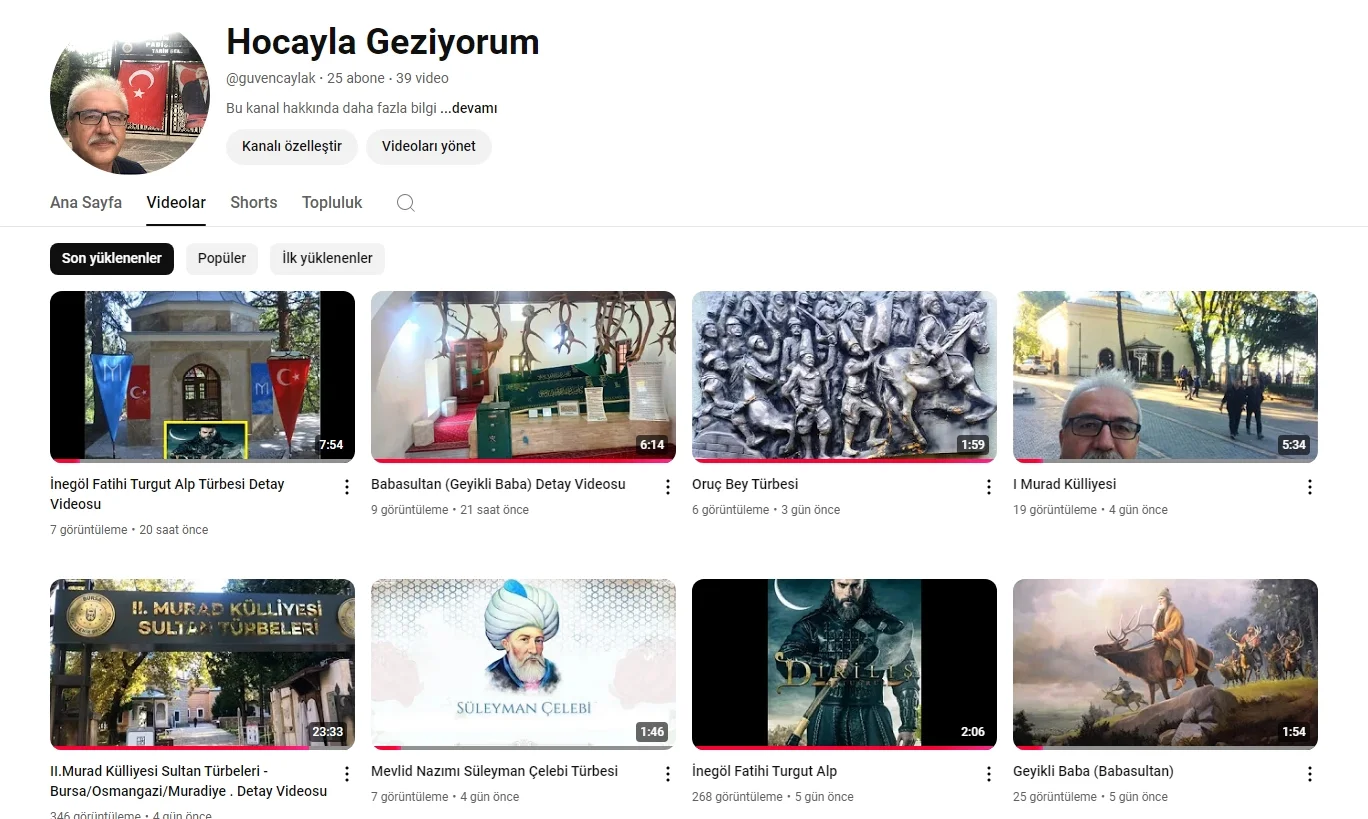Expand channel description with ...devamı
1368x819 pixels.
point(469,108)
